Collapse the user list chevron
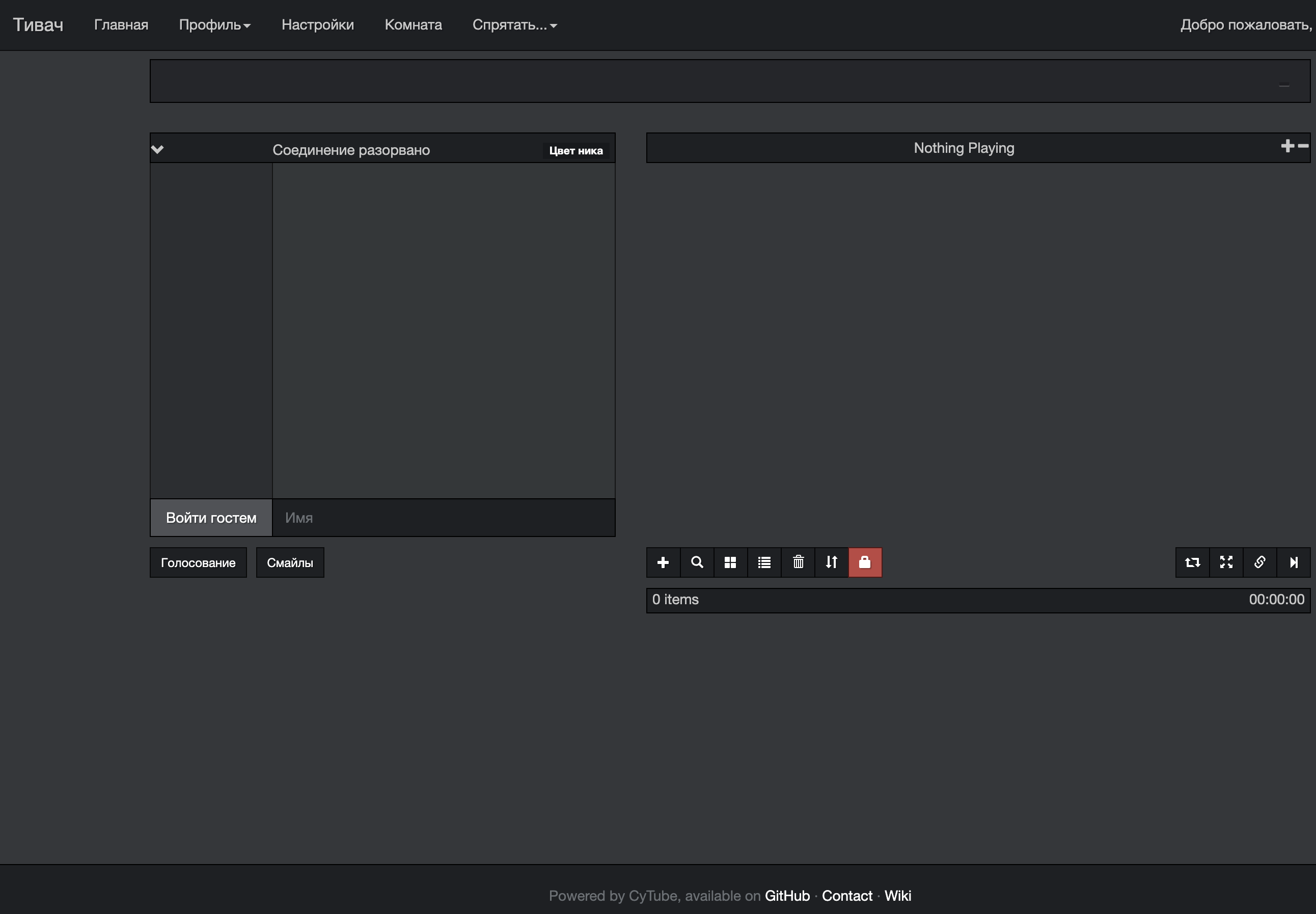 157,149
